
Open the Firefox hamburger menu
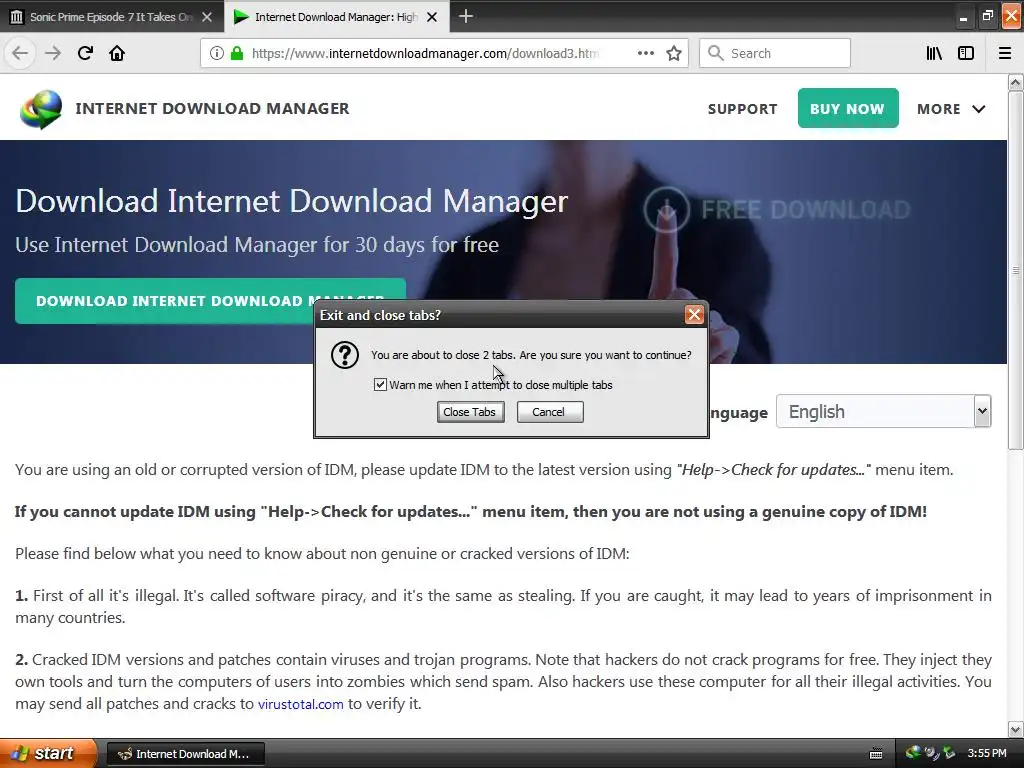1004,53
